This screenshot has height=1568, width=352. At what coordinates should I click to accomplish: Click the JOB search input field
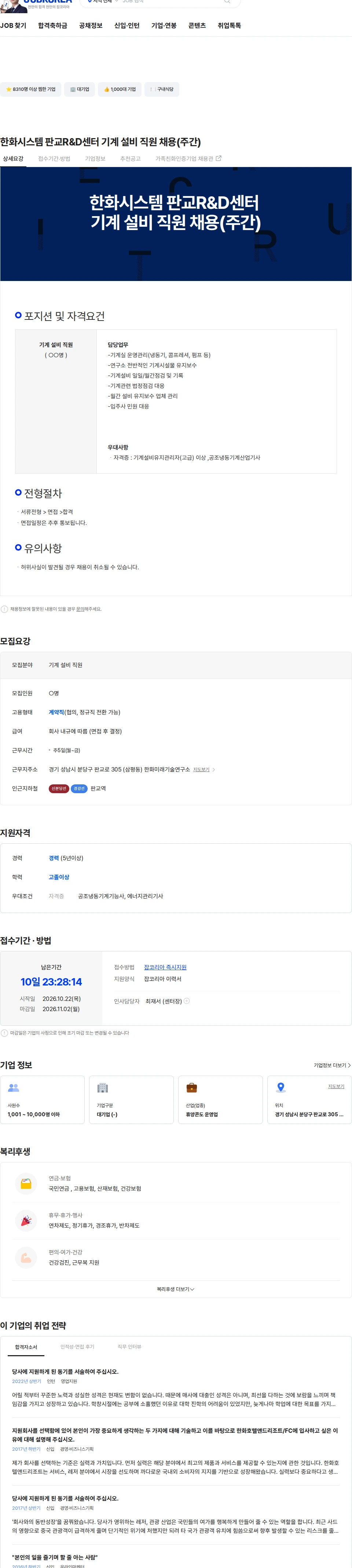pos(170,2)
